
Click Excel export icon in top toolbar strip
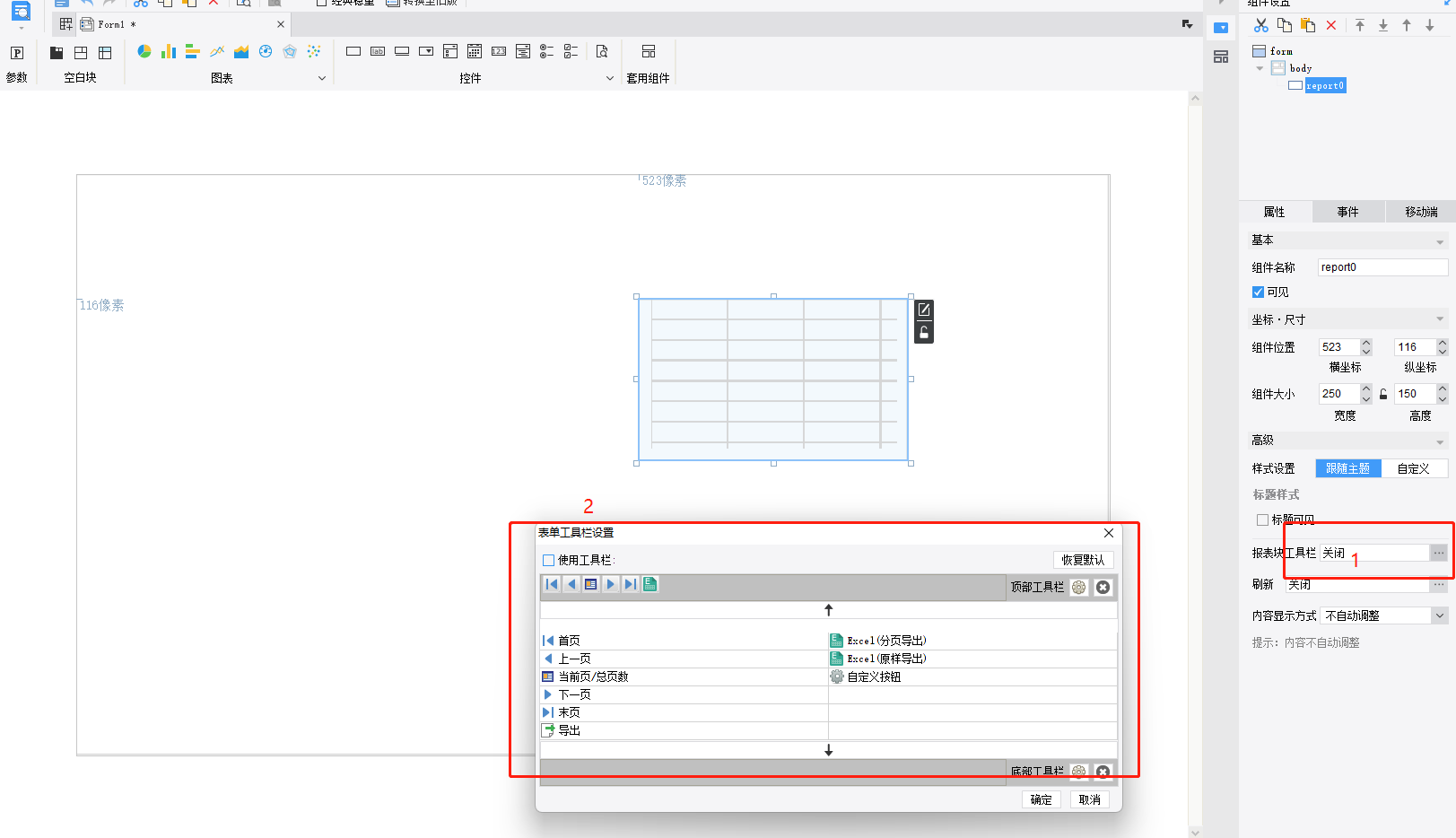pyautogui.click(x=650, y=584)
